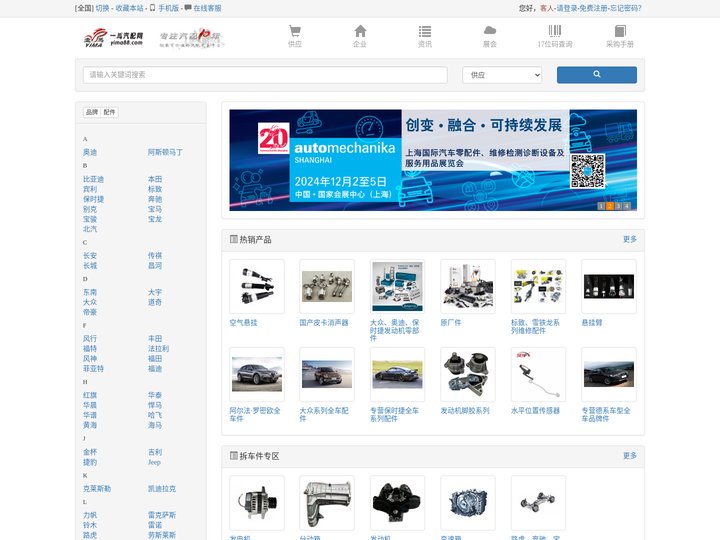Open the alternator thumbnail in 拆车件专区

pyautogui.click(x=257, y=503)
